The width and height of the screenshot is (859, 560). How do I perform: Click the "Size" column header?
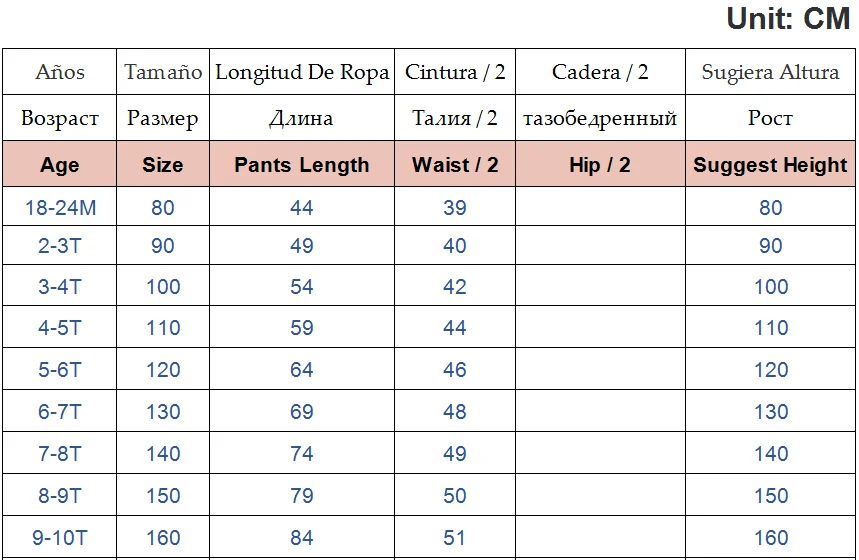(163, 165)
